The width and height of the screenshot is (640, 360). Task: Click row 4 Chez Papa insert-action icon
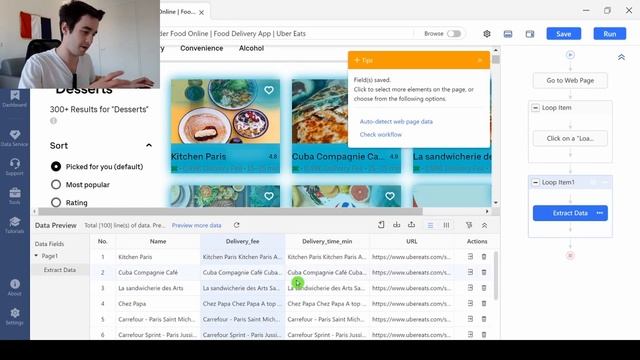470,303
